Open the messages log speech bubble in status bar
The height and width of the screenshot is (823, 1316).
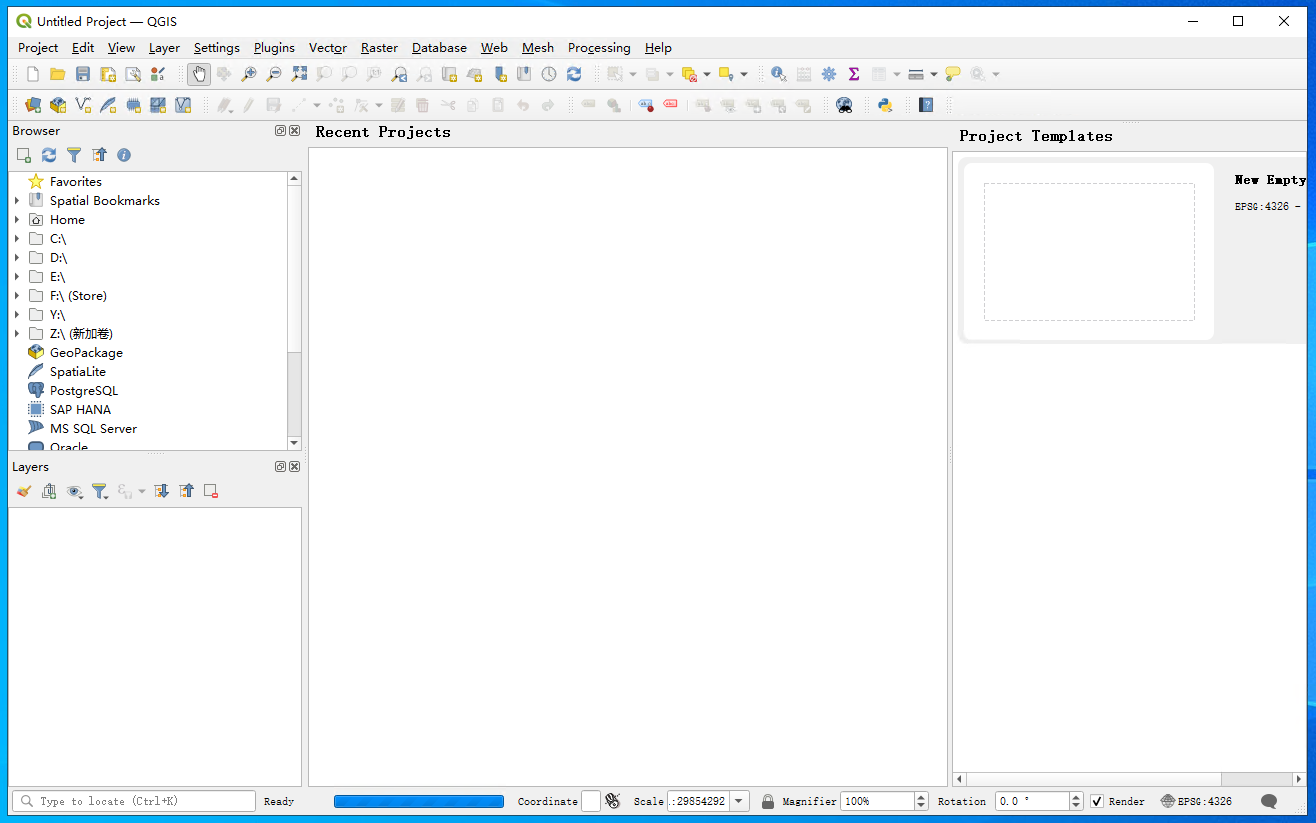point(1269,801)
